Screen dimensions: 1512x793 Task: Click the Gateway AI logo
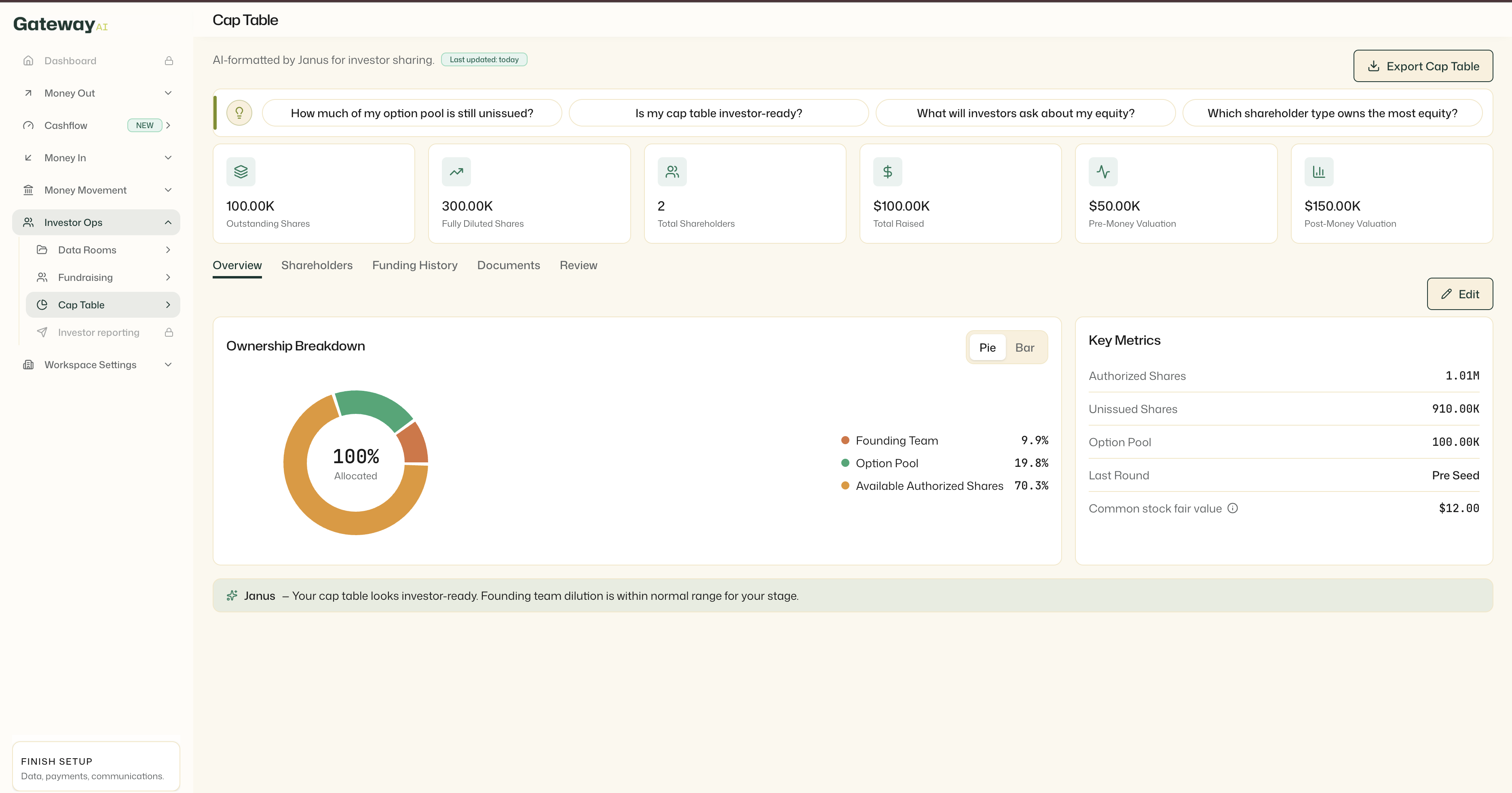(x=61, y=24)
